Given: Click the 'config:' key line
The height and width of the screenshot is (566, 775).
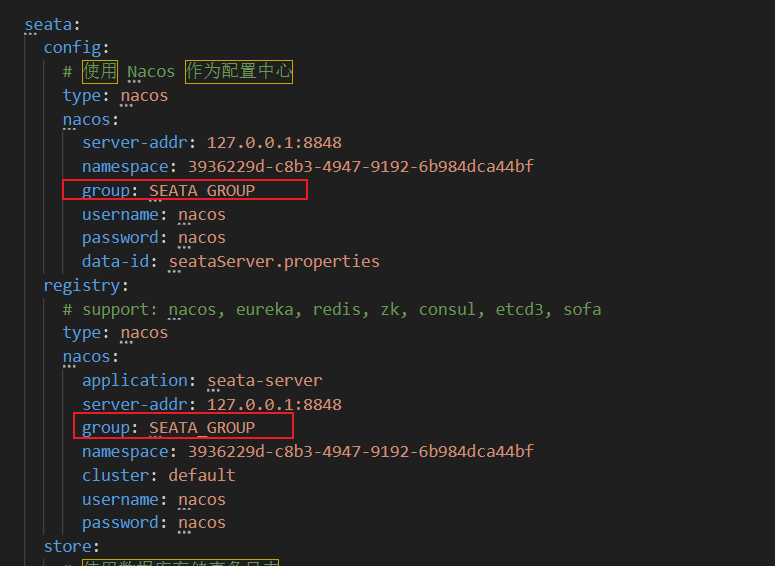Looking at the screenshot, I should point(76,47).
